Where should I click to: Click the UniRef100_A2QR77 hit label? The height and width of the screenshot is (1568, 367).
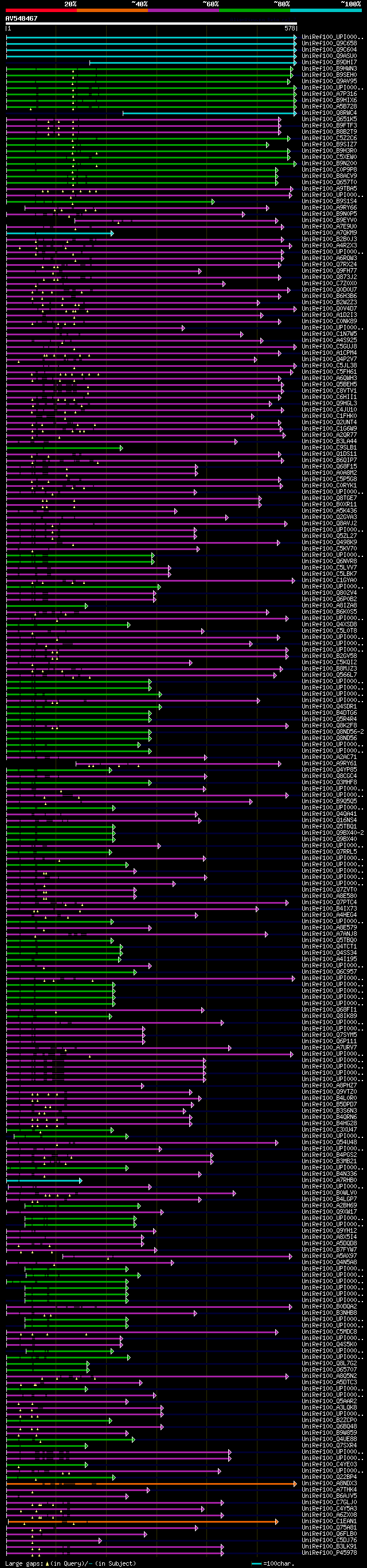tap(329, 435)
